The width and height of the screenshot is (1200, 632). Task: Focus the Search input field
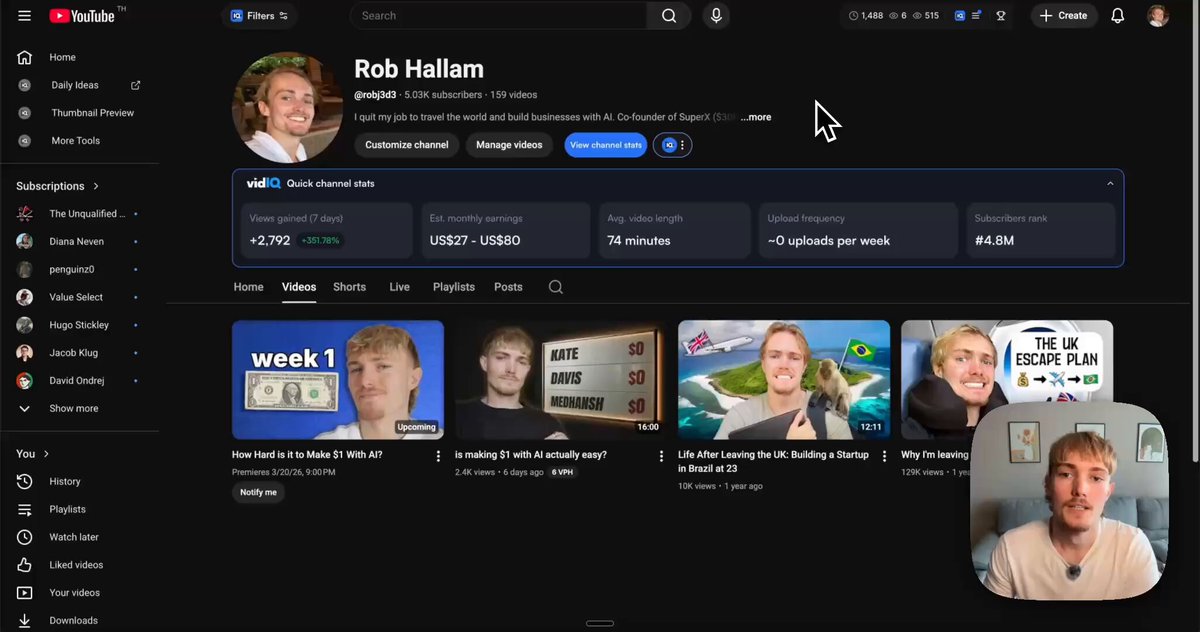pos(499,16)
